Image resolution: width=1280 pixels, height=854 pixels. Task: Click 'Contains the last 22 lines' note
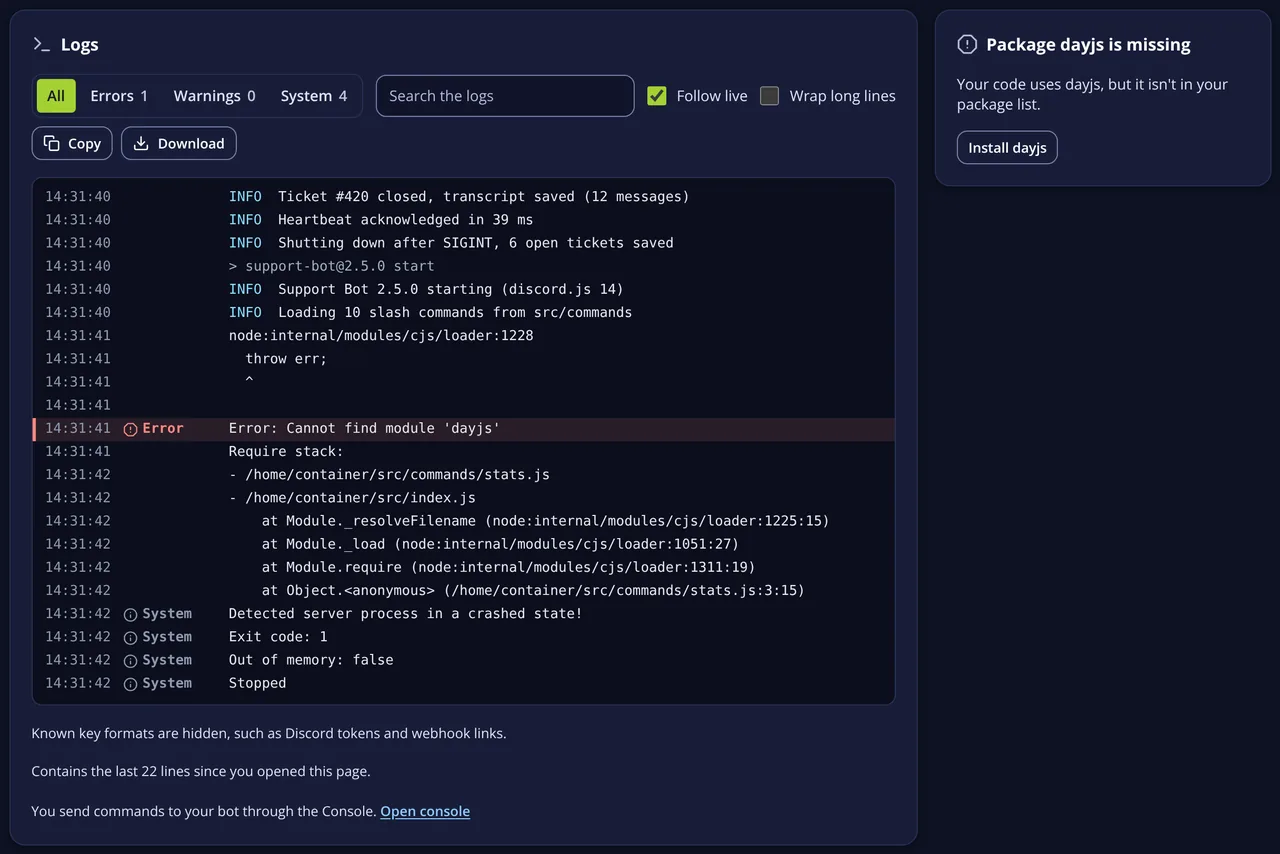201,771
